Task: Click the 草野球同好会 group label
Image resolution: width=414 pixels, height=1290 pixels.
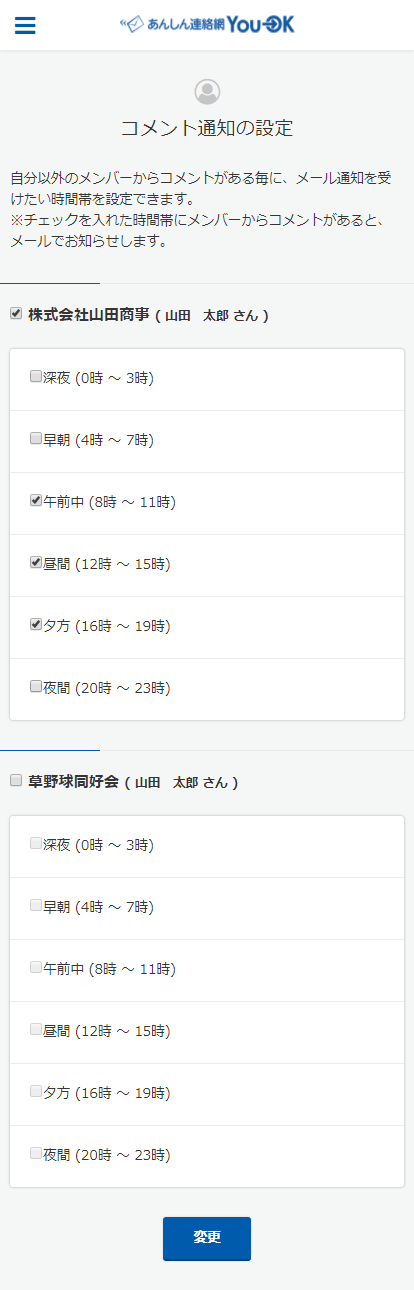Action: tap(74, 781)
